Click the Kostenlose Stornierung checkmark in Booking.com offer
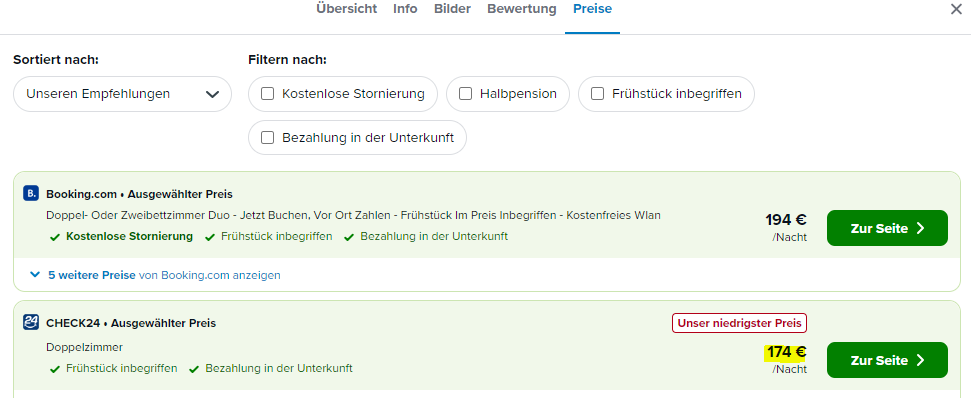This screenshot has width=971, height=398. click(x=53, y=237)
